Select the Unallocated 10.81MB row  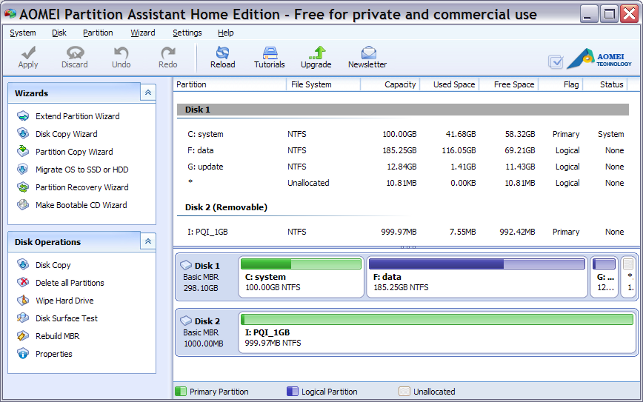[x=403, y=183]
